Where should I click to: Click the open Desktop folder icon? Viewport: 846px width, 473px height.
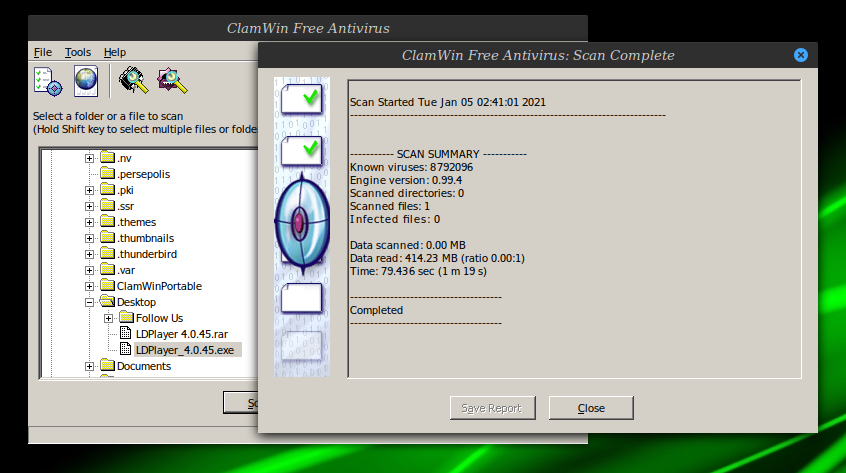click(x=108, y=301)
